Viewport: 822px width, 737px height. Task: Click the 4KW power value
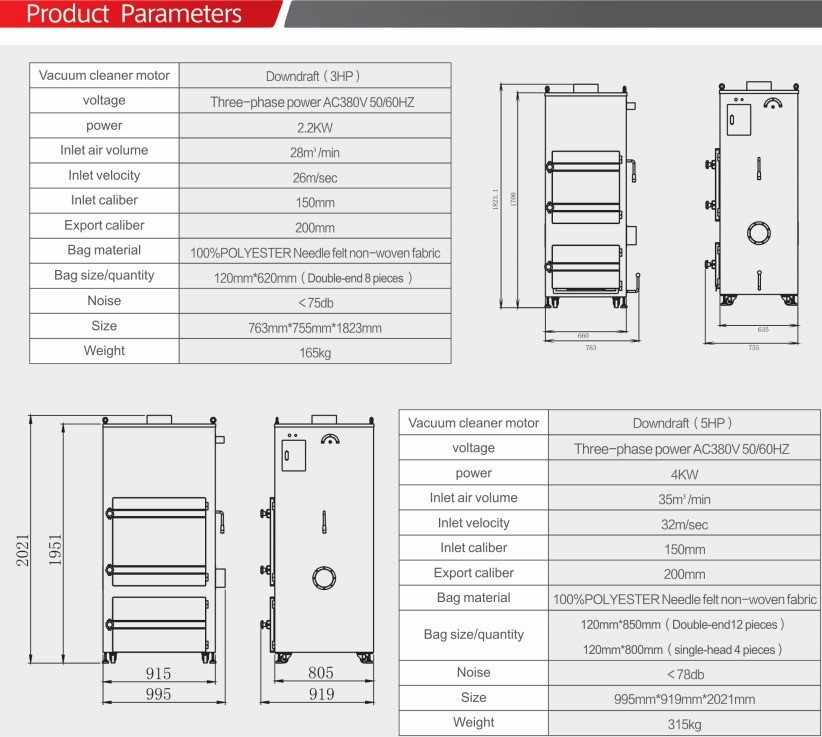coord(684,474)
